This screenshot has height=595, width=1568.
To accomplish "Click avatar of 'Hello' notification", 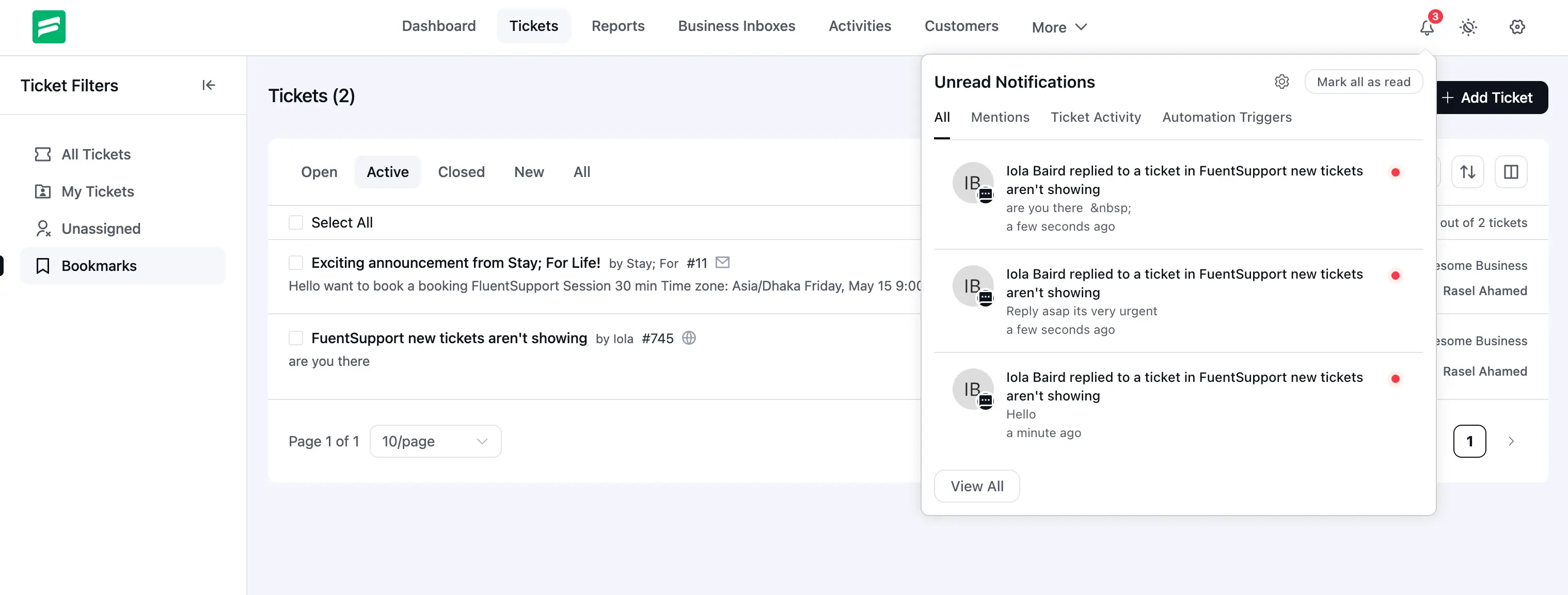I will [973, 390].
